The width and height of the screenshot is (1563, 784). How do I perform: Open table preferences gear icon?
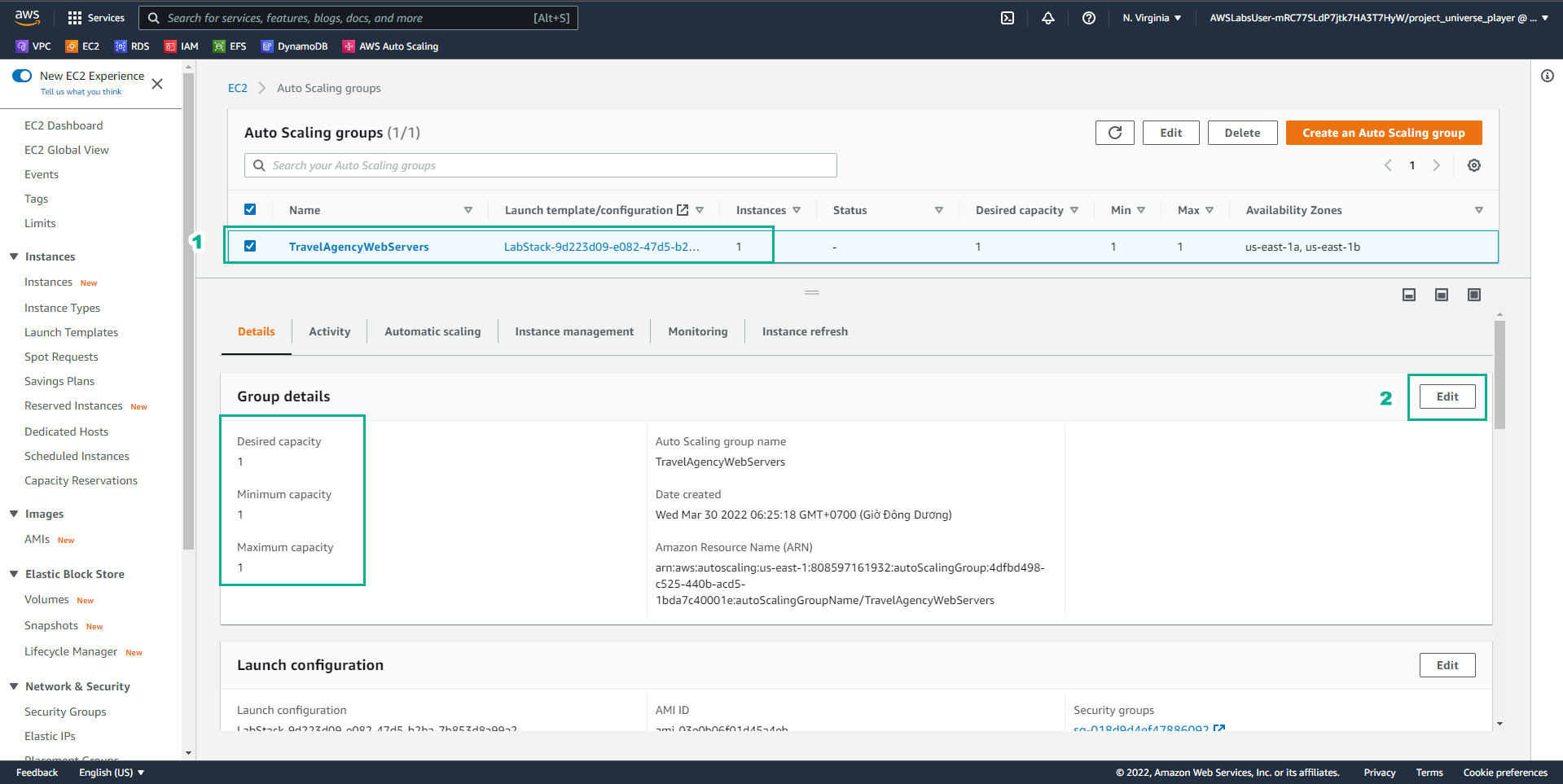[1474, 165]
